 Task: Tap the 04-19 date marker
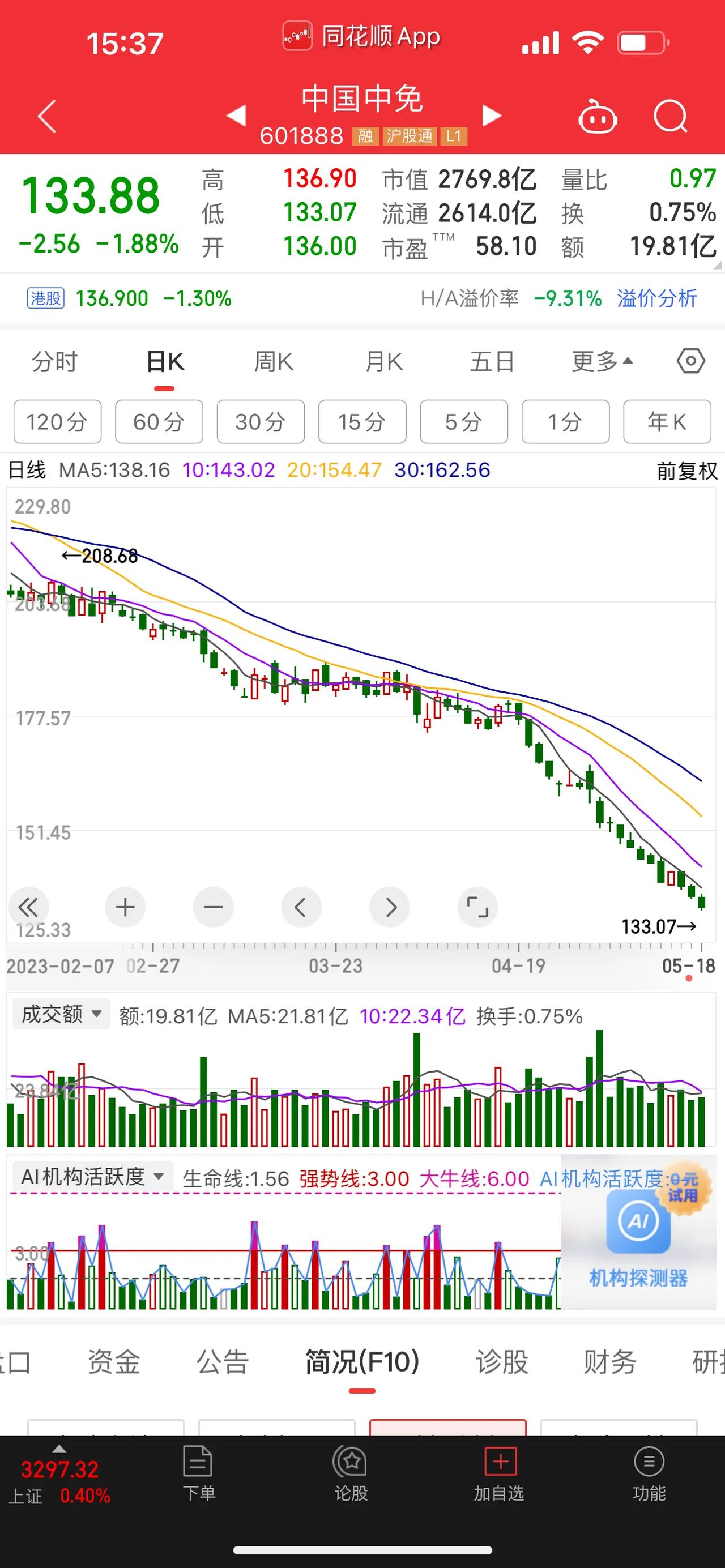[519, 965]
